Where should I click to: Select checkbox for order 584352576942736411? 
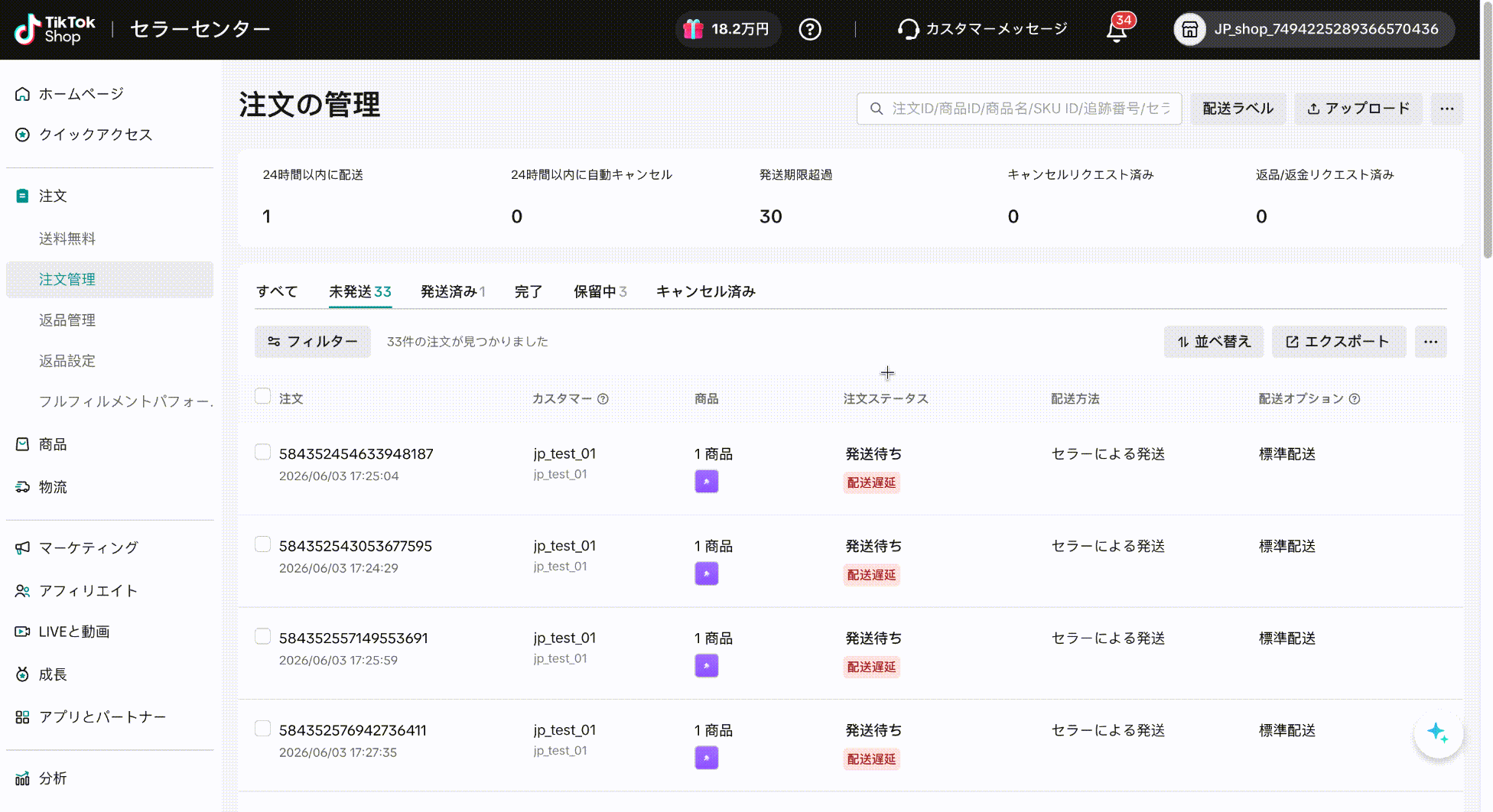(x=262, y=728)
